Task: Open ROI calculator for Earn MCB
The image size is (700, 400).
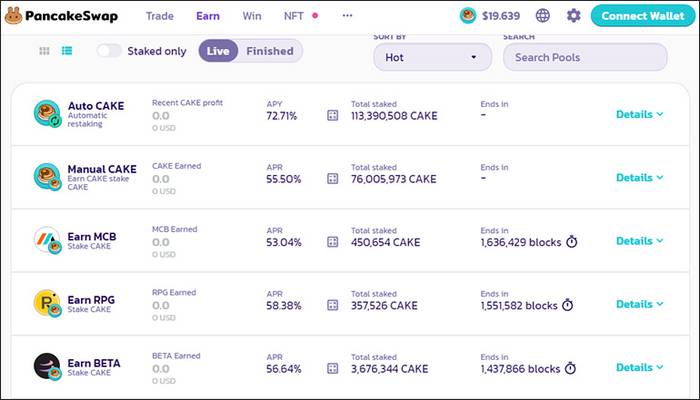Action: [333, 242]
